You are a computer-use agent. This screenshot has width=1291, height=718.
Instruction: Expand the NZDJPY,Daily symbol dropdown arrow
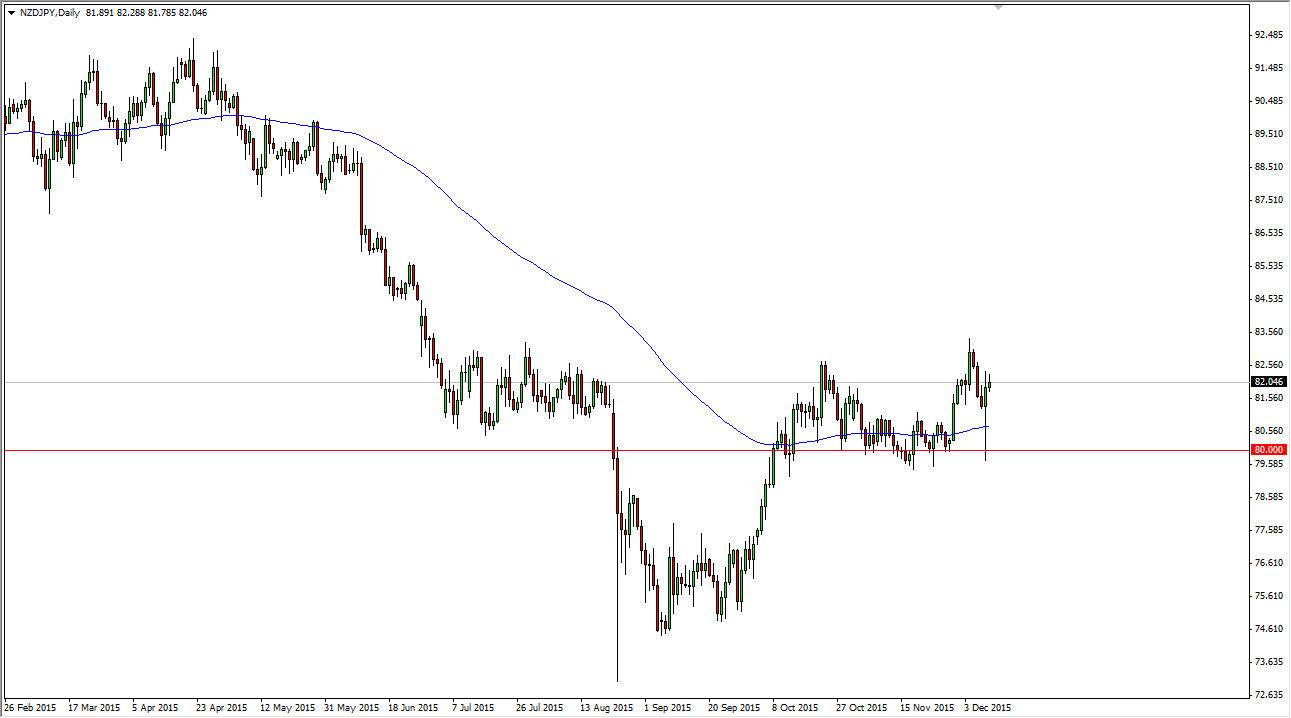pos(11,13)
